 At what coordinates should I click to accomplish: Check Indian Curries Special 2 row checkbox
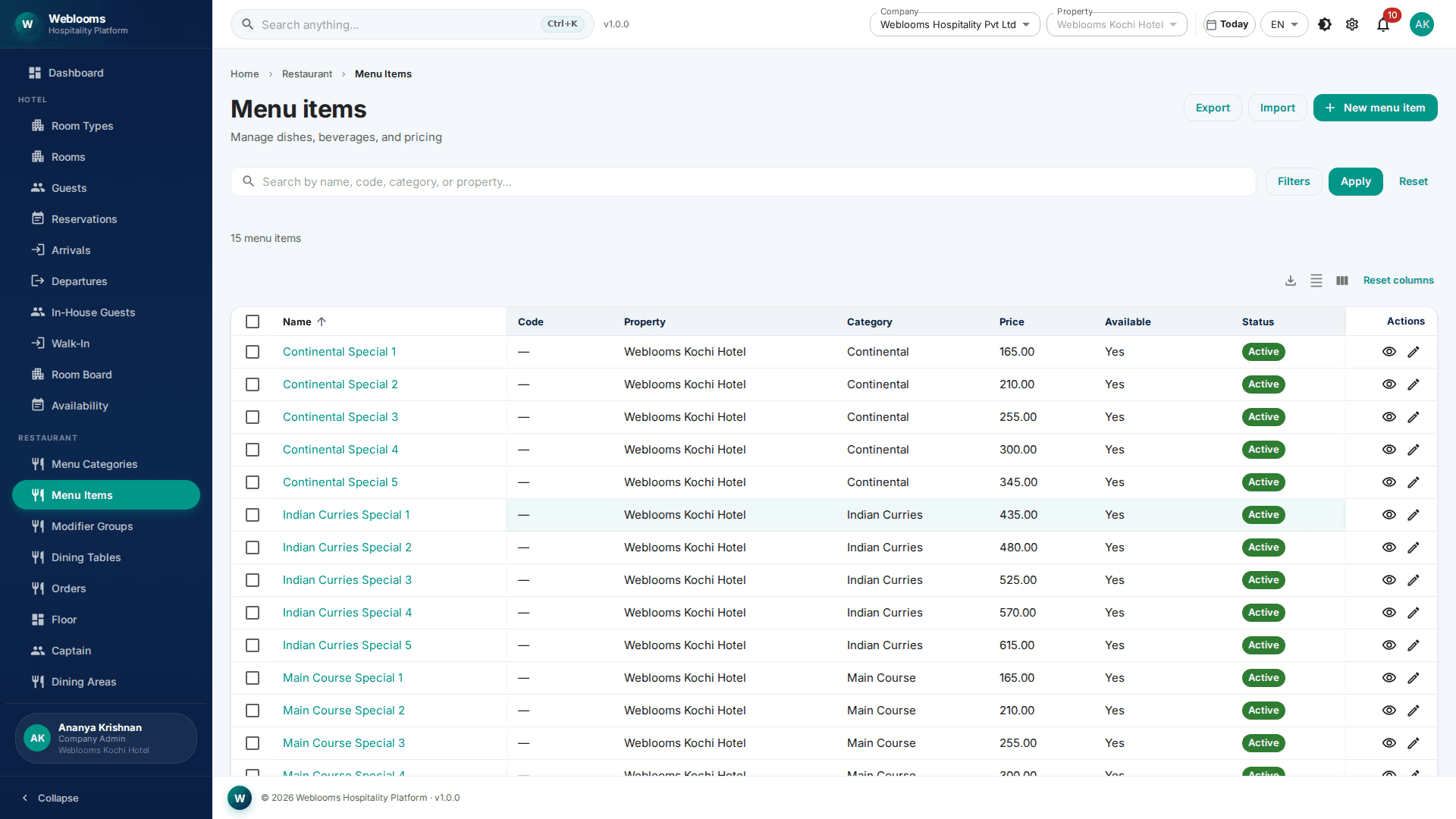point(253,548)
